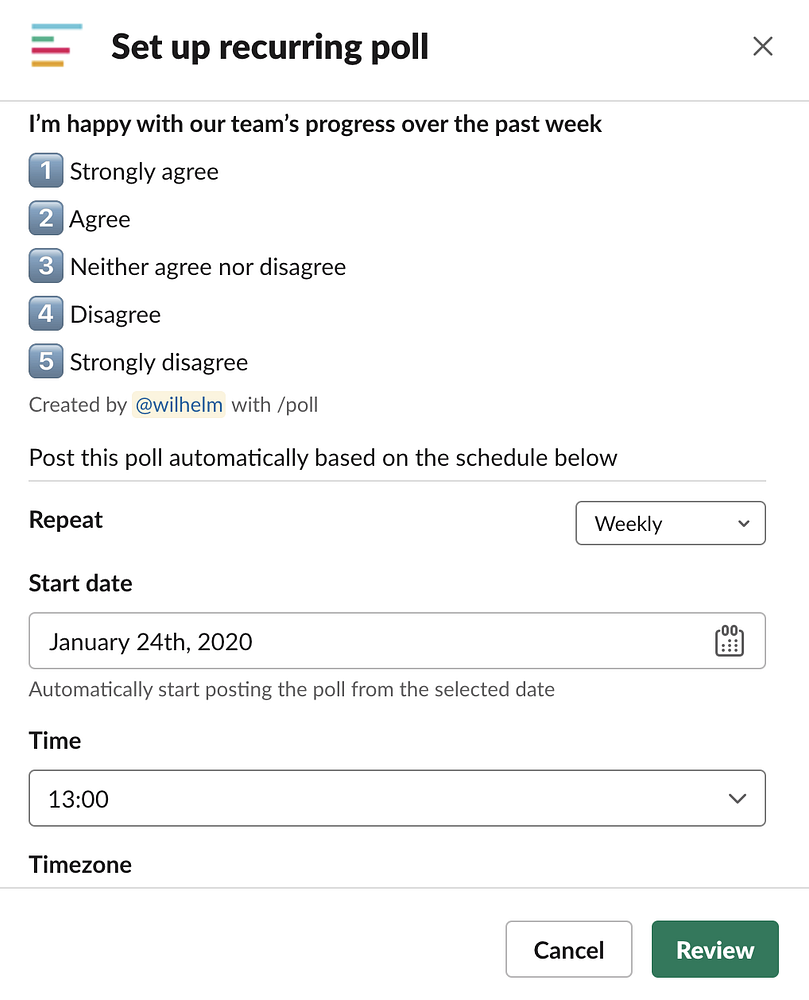Image resolution: width=809 pixels, height=1000 pixels.
Task: Click the number 1 emoji icon
Action: click(46, 170)
